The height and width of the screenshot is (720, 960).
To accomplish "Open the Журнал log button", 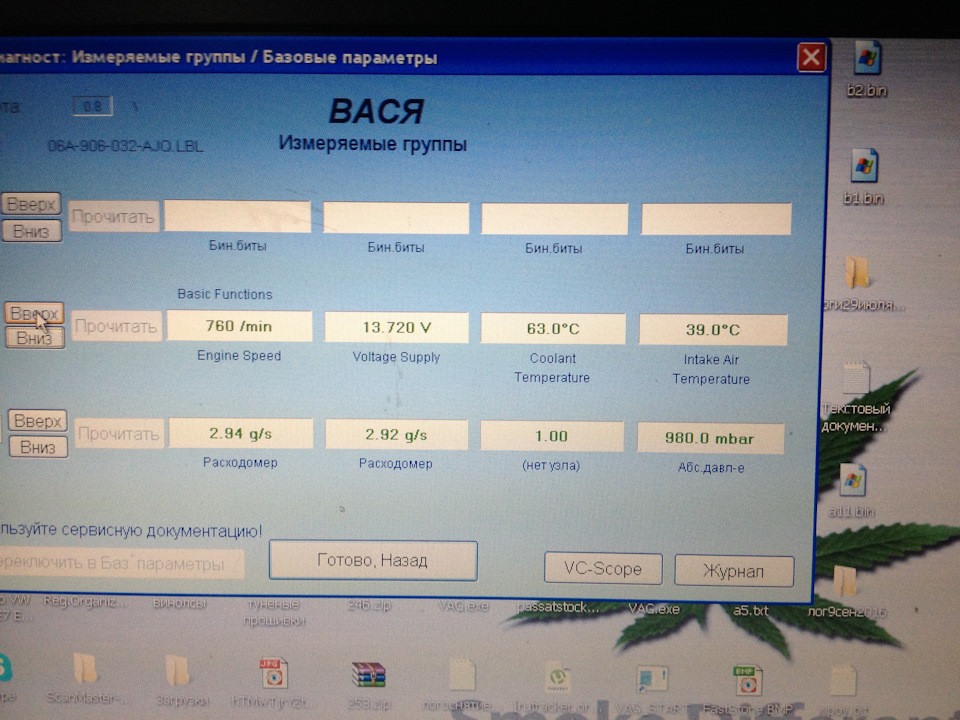I will coord(734,571).
